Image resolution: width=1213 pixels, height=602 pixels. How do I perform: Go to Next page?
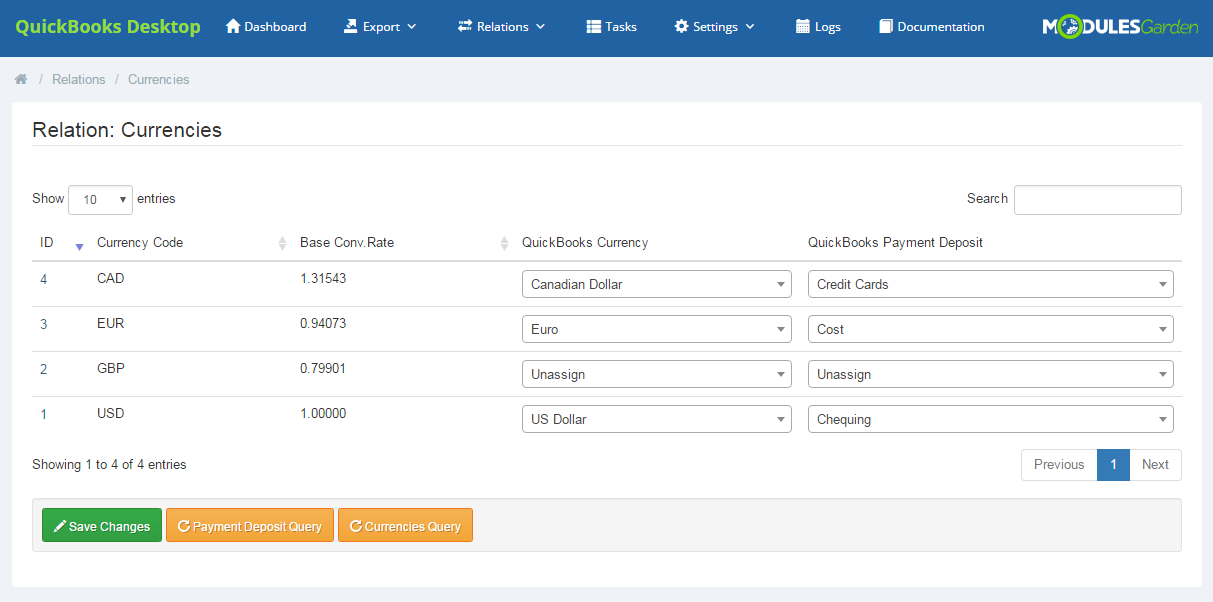coord(1155,465)
